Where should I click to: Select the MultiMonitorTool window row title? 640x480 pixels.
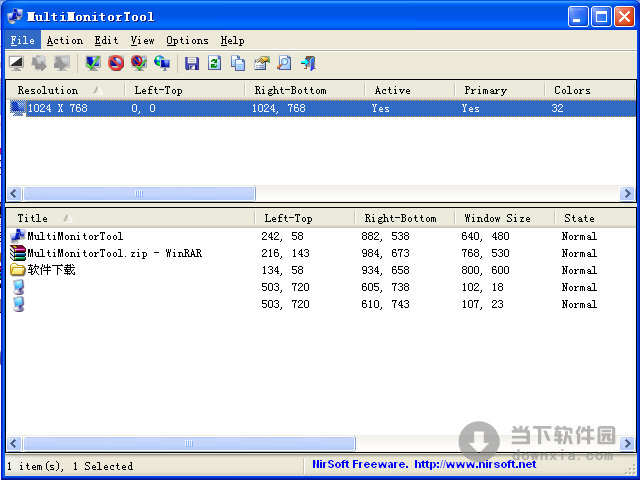(x=75, y=236)
